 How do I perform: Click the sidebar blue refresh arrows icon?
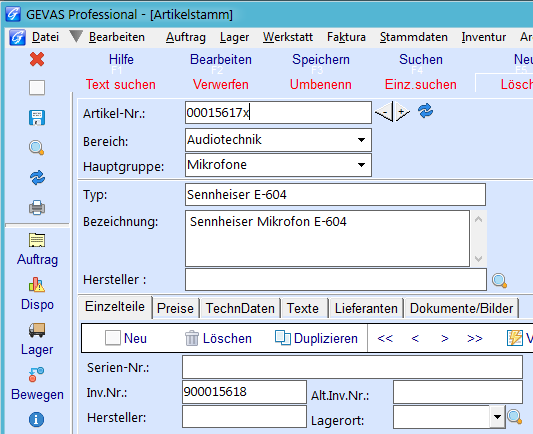(37, 177)
